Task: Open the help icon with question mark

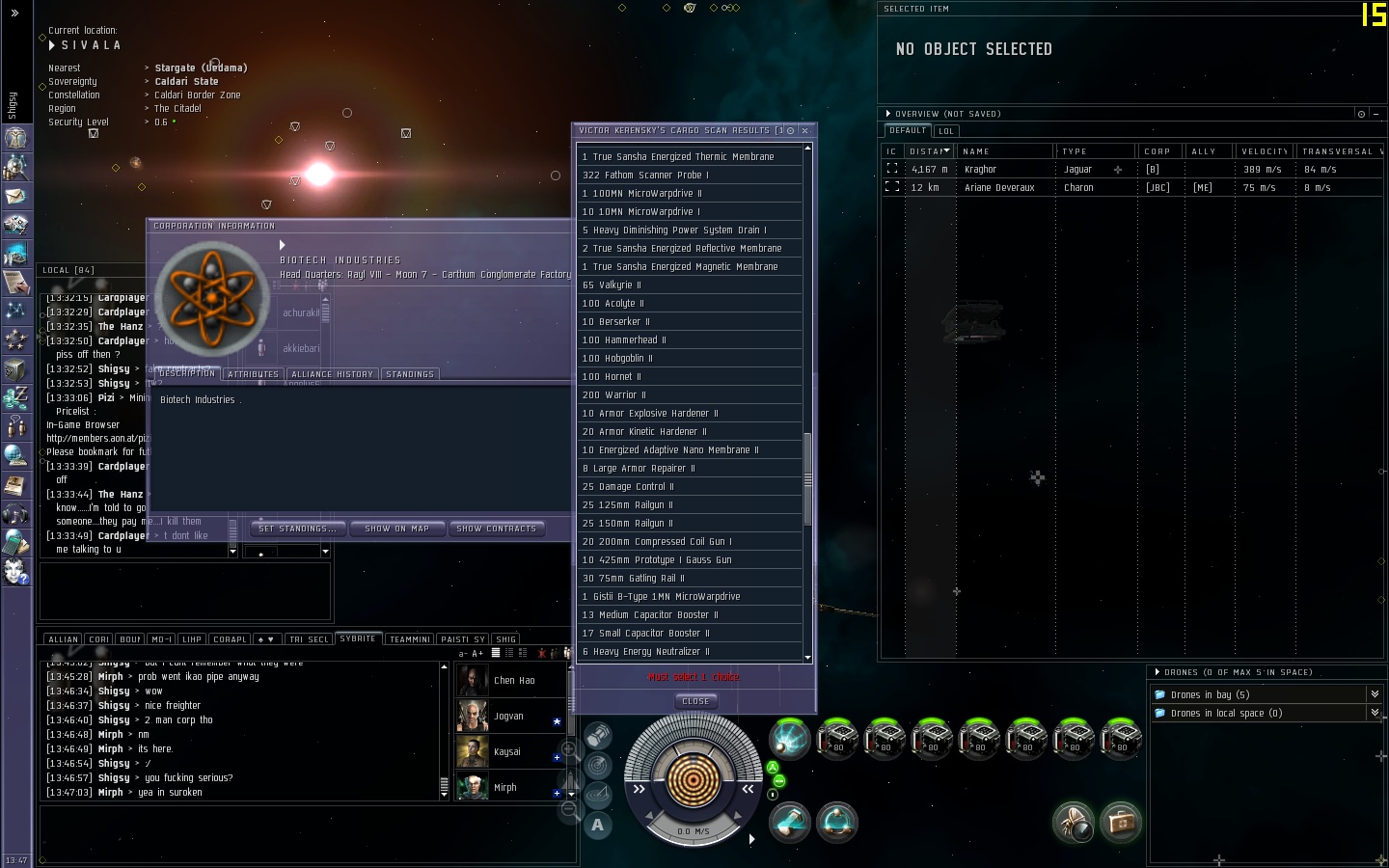Action: (15, 571)
